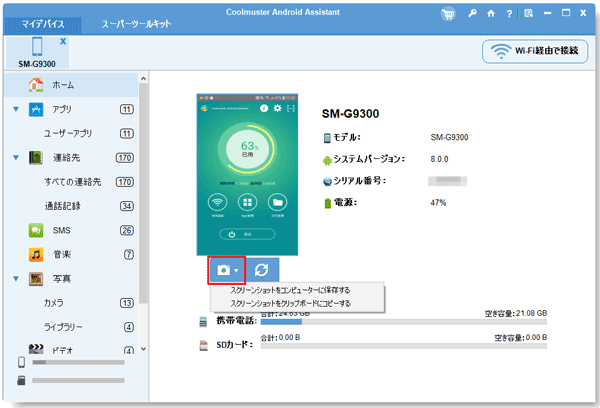Click the ホーム house icon
The image size is (600, 408).
pyautogui.click(x=36, y=85)
